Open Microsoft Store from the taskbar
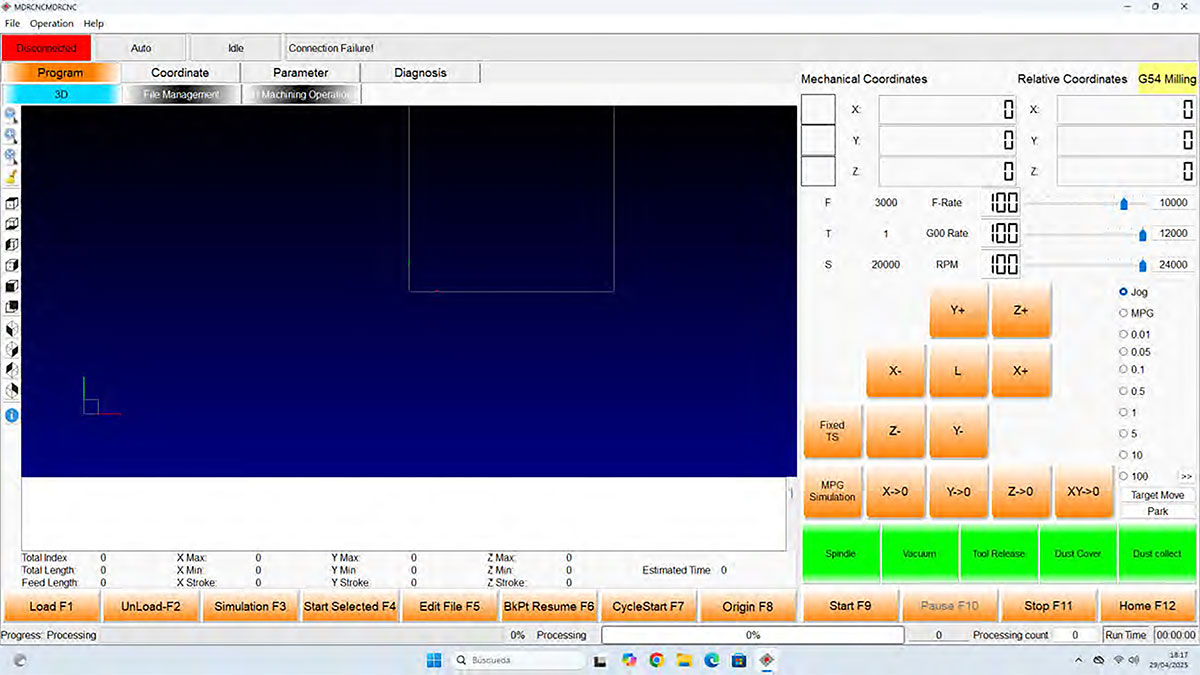The width and height of the screenshot is (1200, 675). point(739,660)
